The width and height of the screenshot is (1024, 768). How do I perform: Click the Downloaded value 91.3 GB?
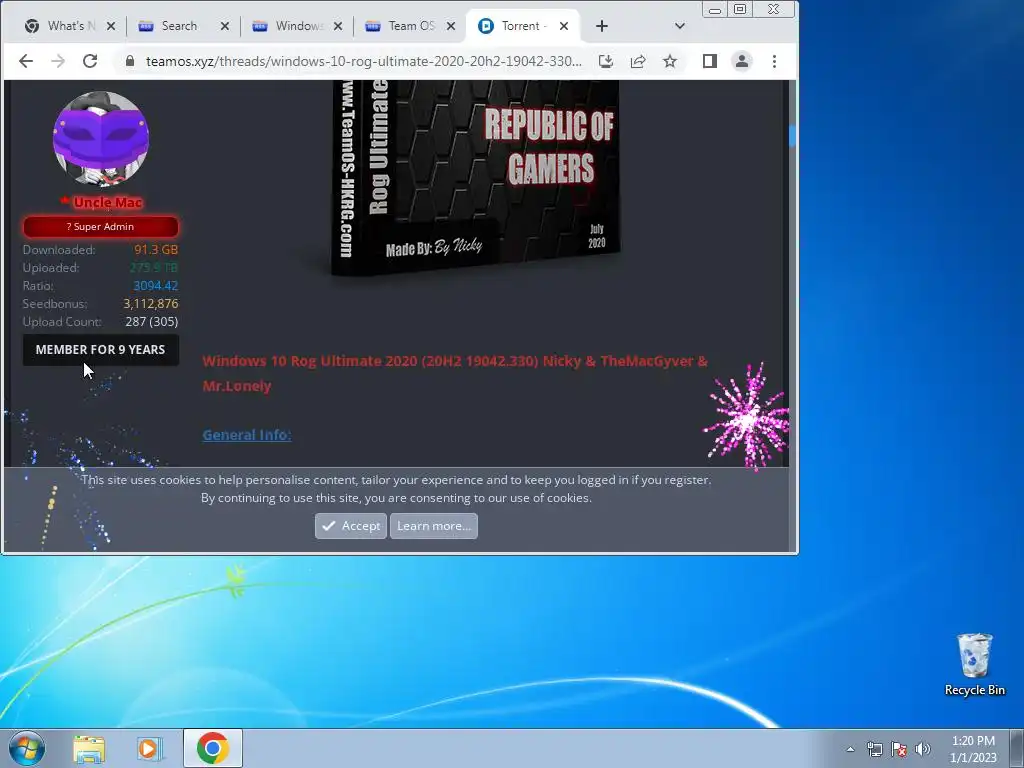156,249
